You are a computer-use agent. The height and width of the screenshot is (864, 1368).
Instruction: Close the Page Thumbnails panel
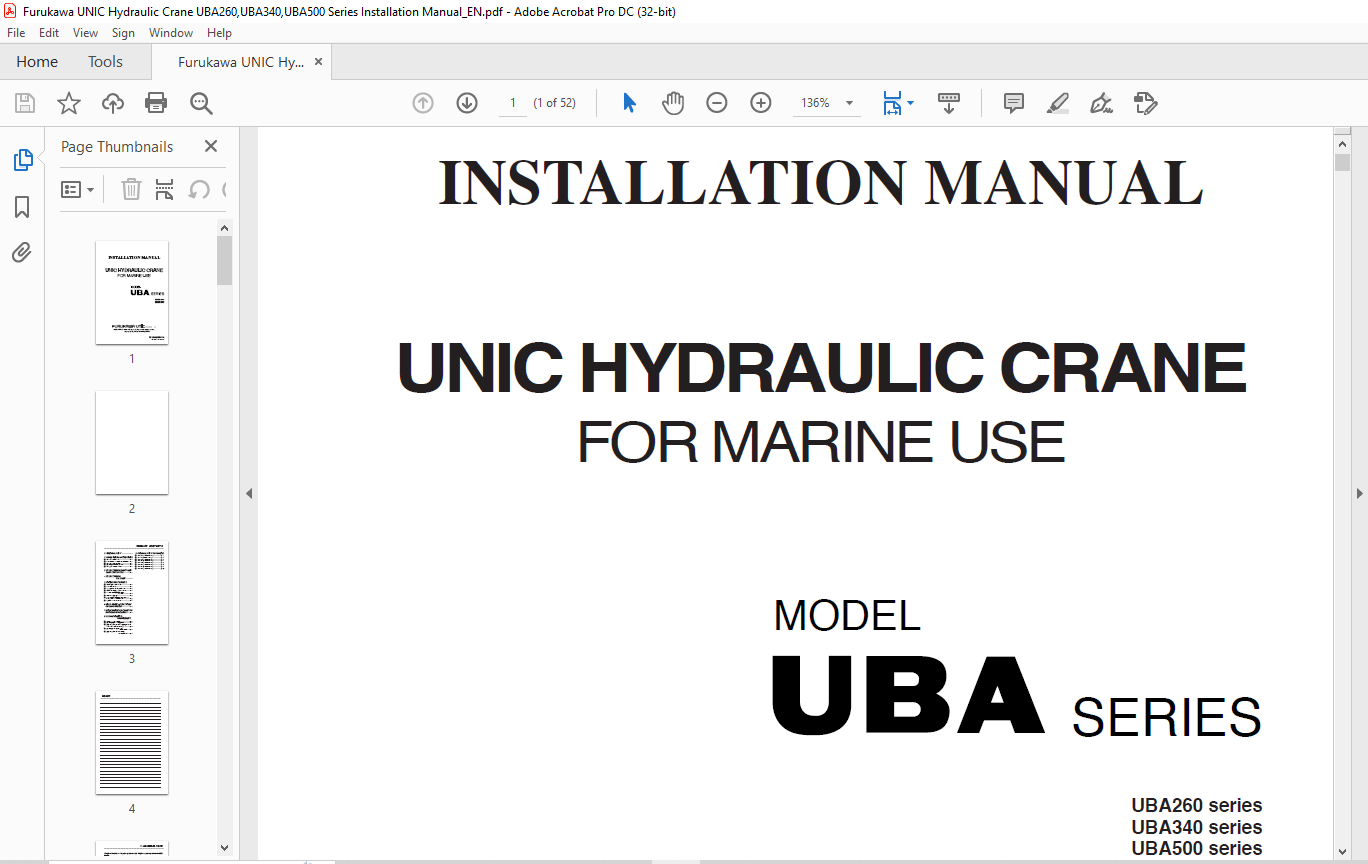pos(211,146)
